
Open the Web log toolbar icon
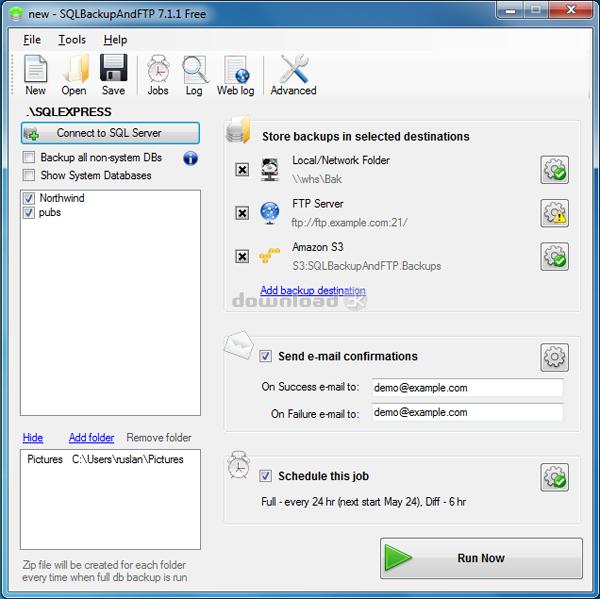pos(236,74)
